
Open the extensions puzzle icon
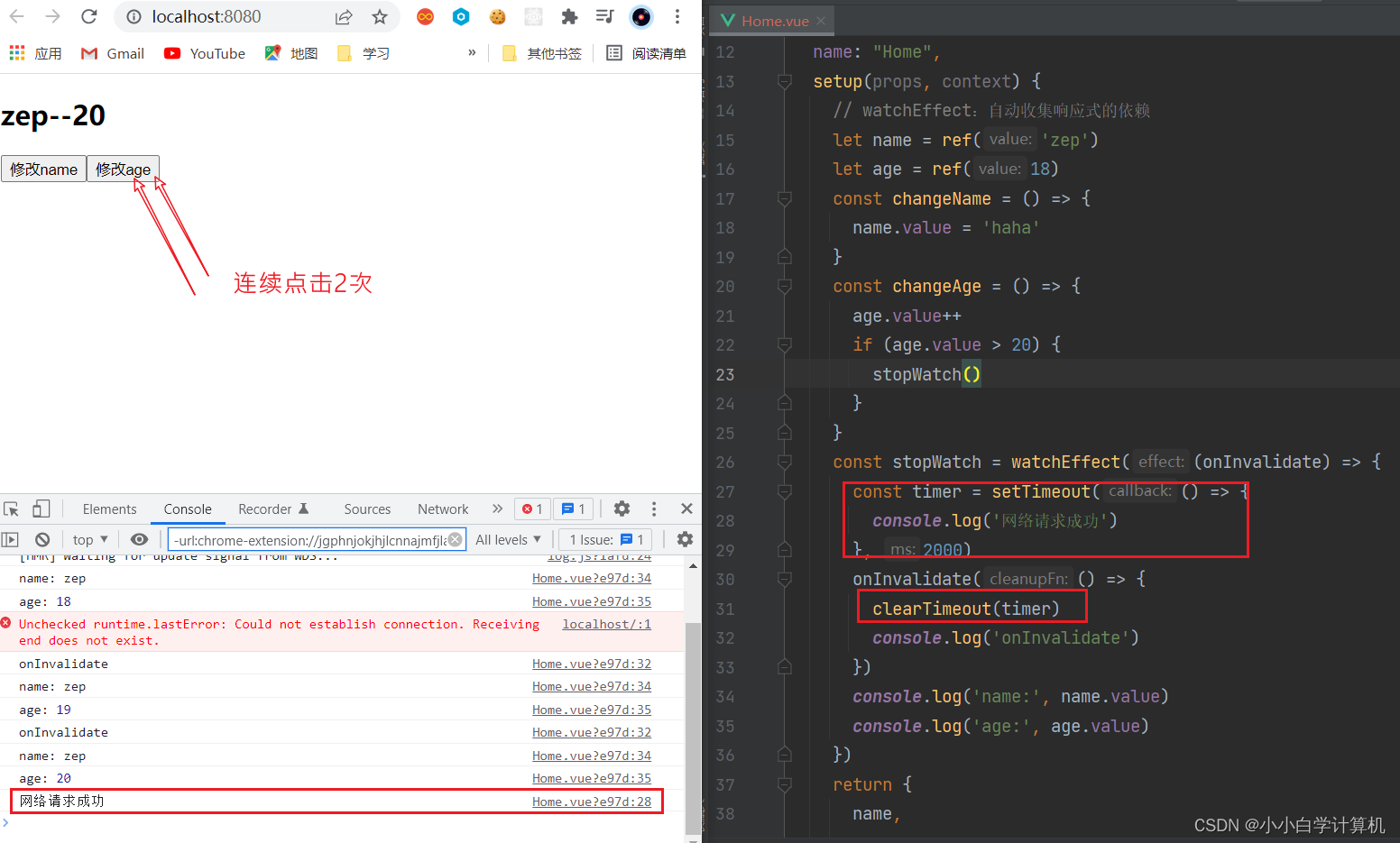(569, 16)
